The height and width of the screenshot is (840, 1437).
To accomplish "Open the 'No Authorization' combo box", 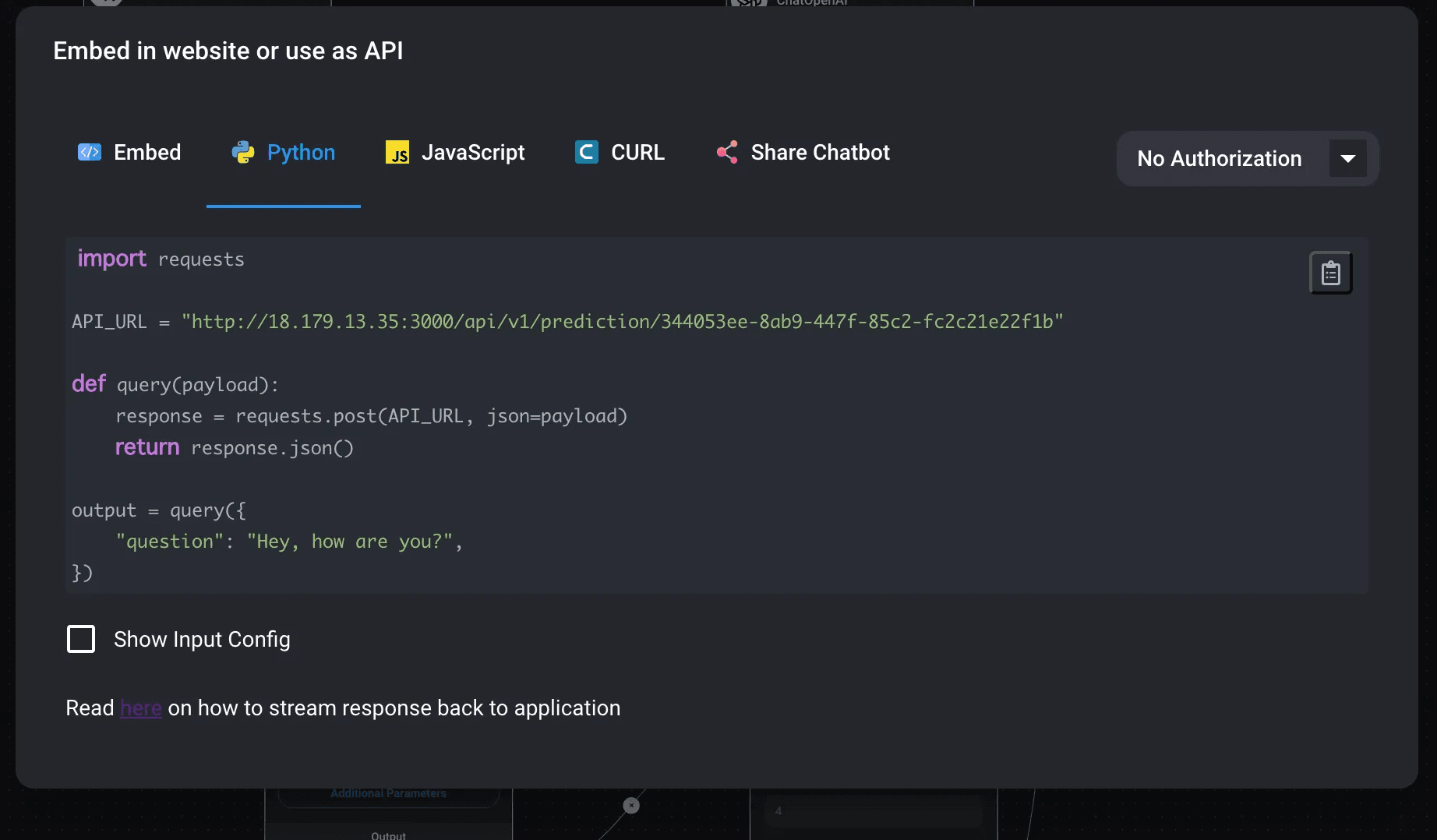I will 1219,158.
